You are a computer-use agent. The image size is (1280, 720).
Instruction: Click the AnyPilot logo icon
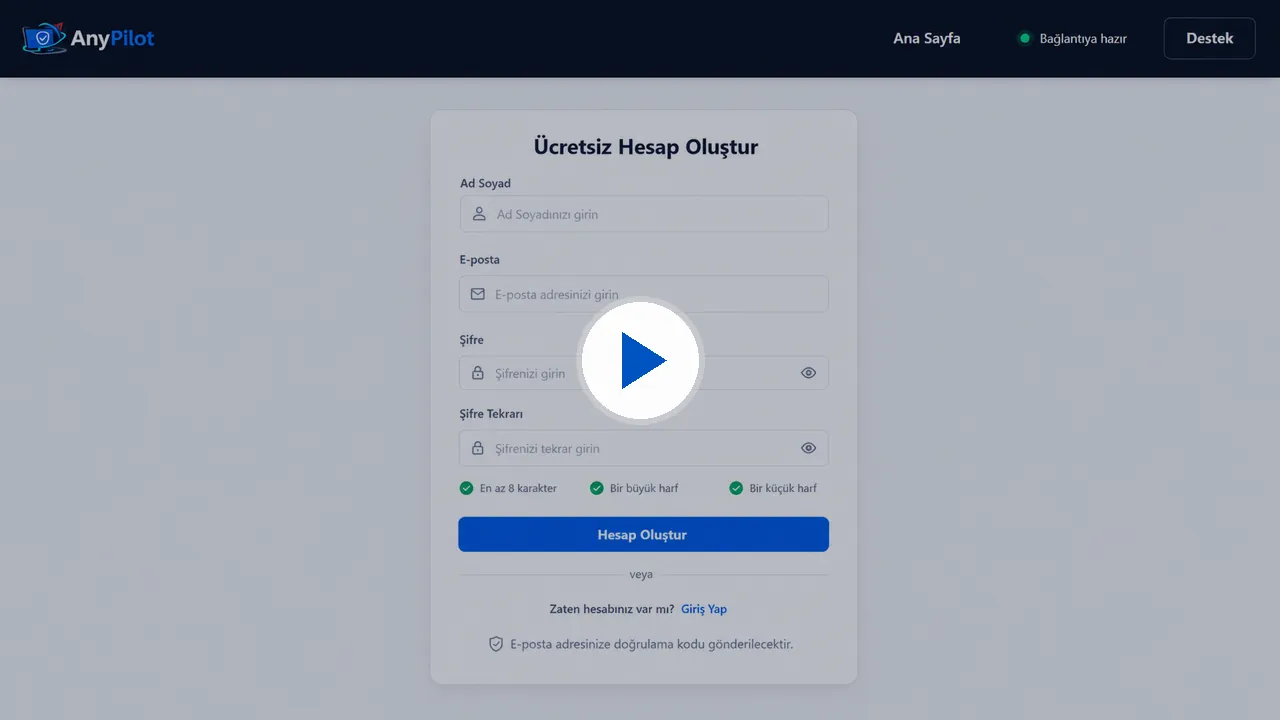(x=42, y=39)
